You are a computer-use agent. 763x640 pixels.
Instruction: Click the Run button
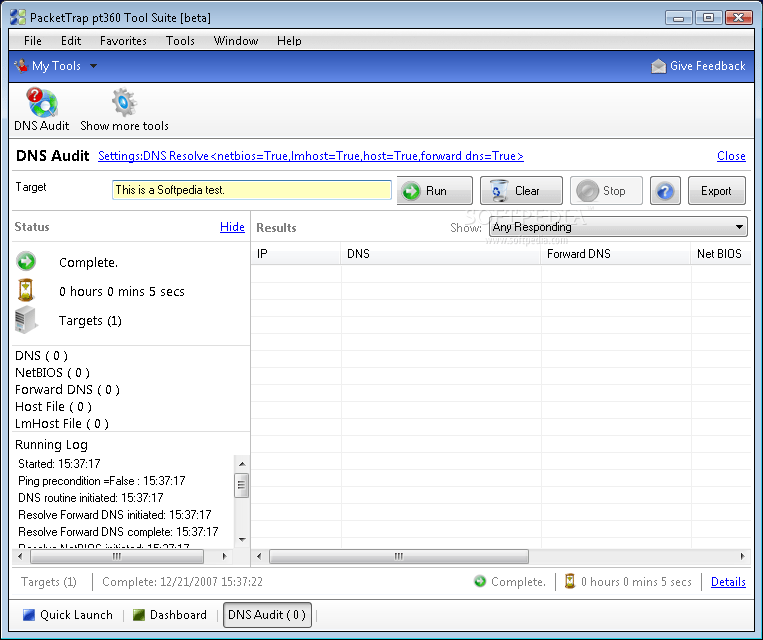[x=435, y=191]
